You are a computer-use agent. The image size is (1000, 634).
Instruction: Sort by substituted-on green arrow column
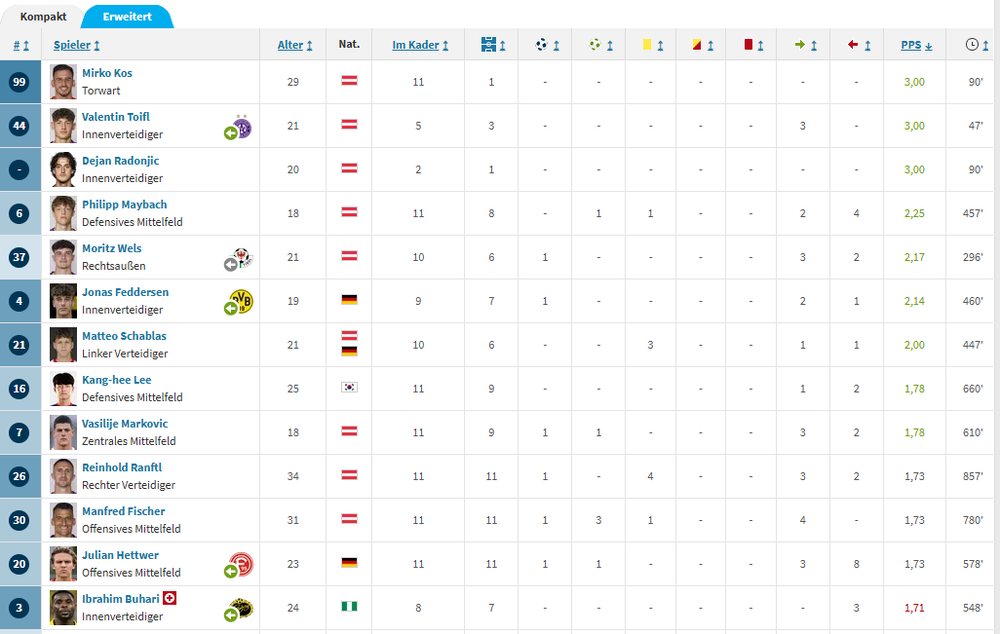click(x=805, y=45)
